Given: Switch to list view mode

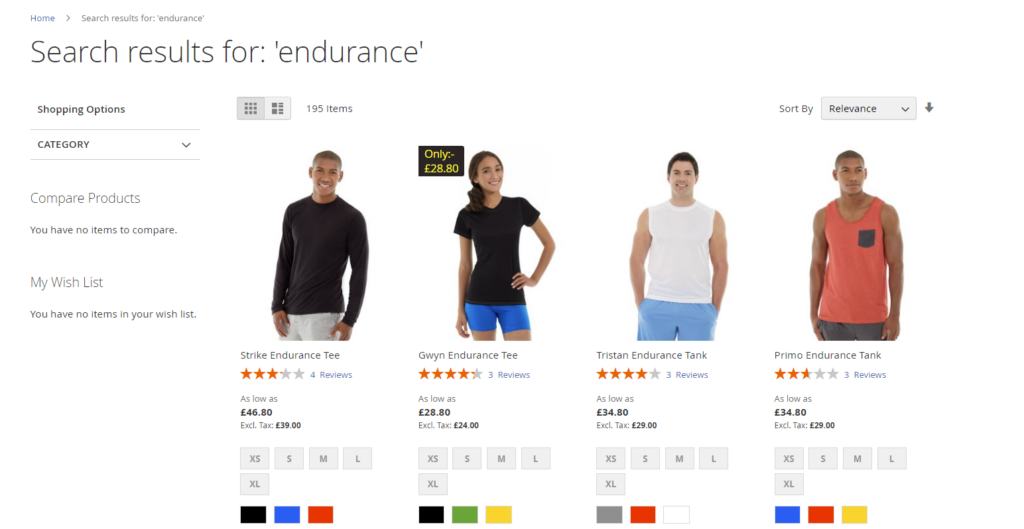Looking at the screenshot, I should pyautogui.click(x=278, y=108).
